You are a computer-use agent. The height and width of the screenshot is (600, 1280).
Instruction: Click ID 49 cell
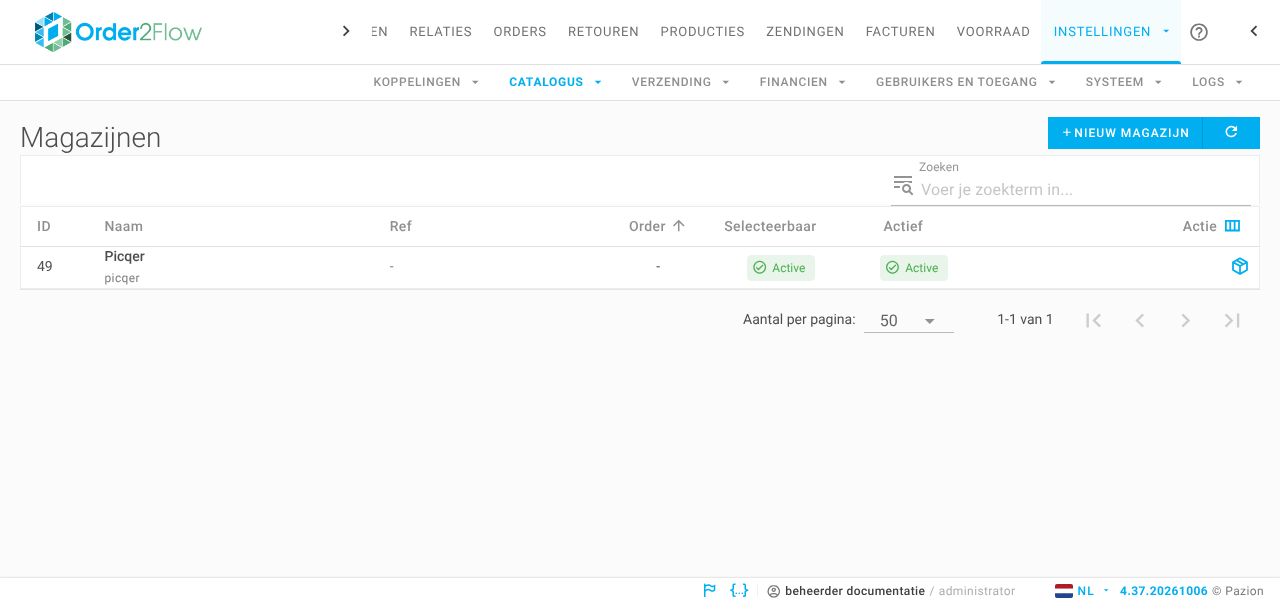pyautogui.click(x=45, y=266)
